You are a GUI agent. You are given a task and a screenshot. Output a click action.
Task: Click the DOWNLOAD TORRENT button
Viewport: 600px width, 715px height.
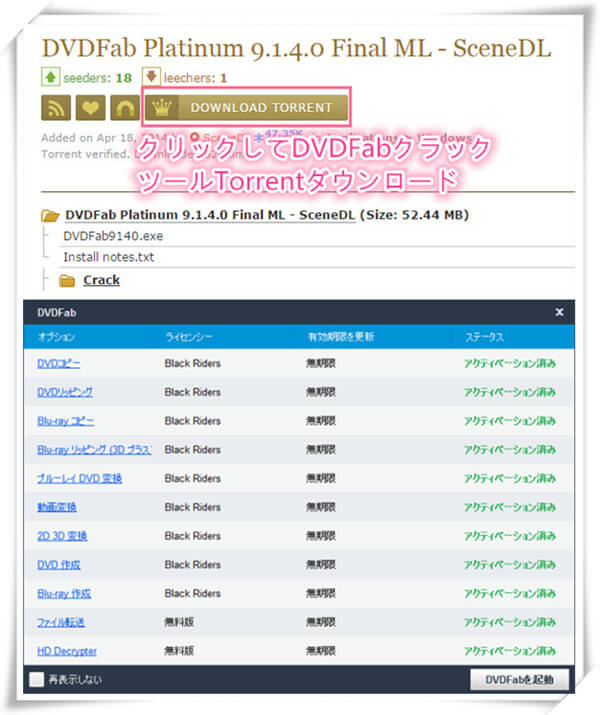click(247, 108)
